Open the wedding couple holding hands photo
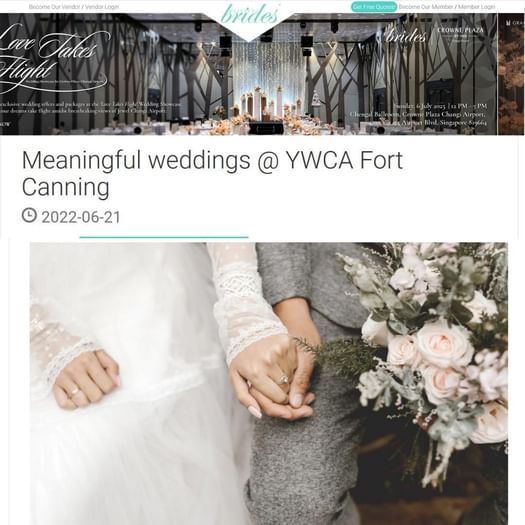The image size is (525, 525). click(269, 383)
